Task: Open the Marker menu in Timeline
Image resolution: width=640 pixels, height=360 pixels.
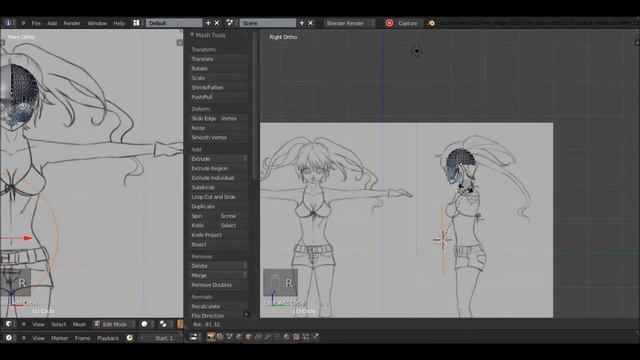Action: coord(60,338)
